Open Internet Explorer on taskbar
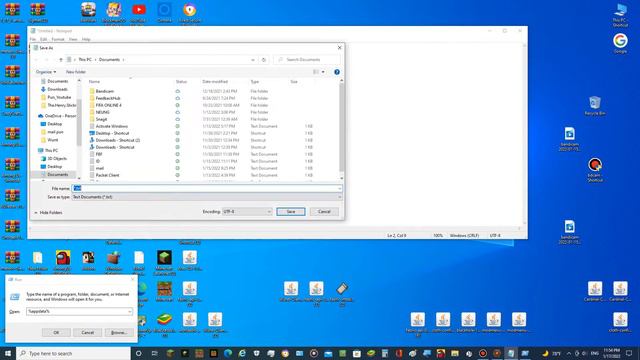Image resolution: width=640 pixels, height=360 pixels. (x=242, y=353)
